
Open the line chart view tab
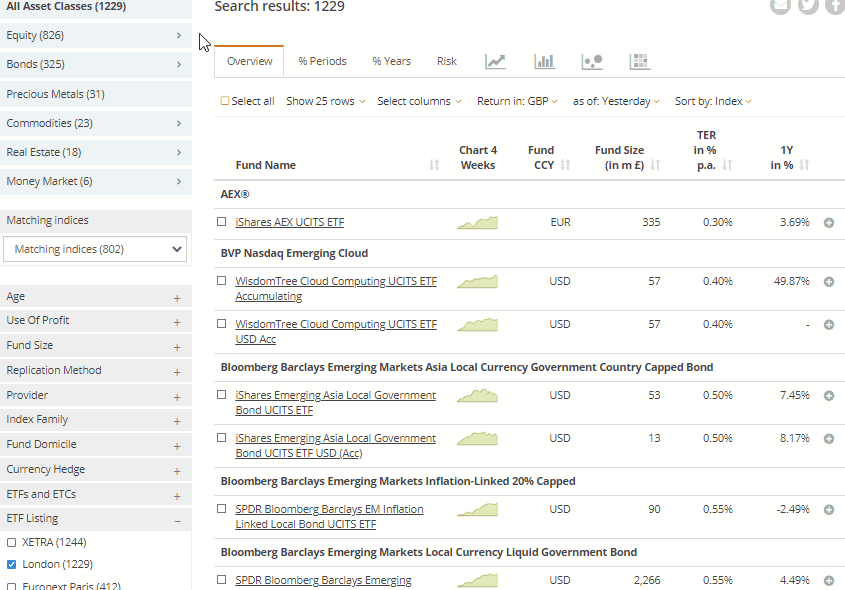click(x=495, y=61)
